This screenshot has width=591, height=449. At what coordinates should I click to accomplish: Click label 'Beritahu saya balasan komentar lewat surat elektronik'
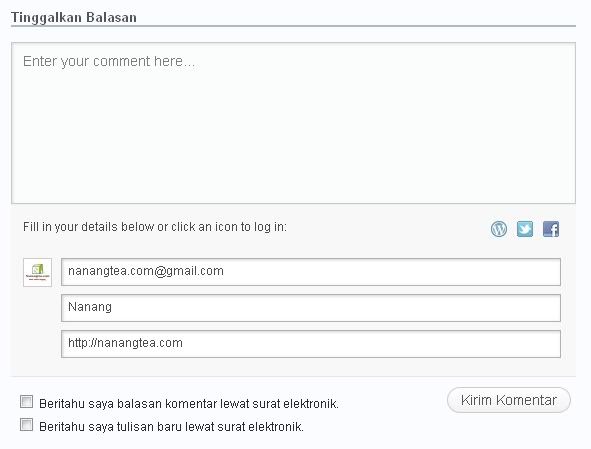click(189, 404)
